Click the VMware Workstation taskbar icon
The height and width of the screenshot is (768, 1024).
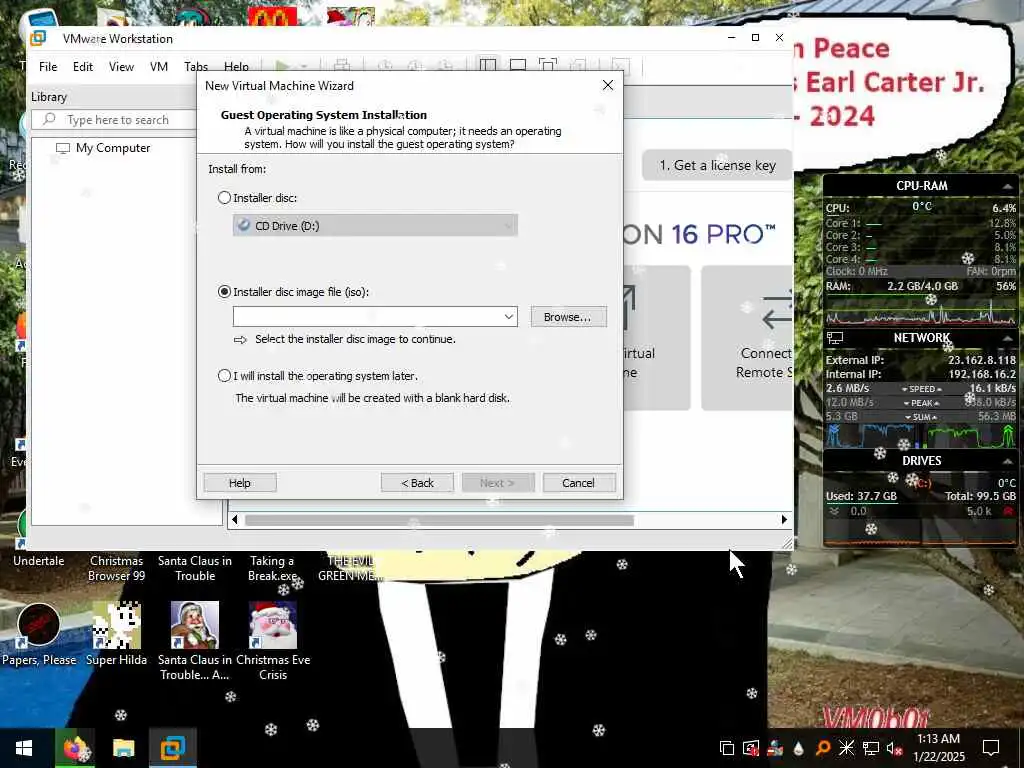click(x=173, y=748)
